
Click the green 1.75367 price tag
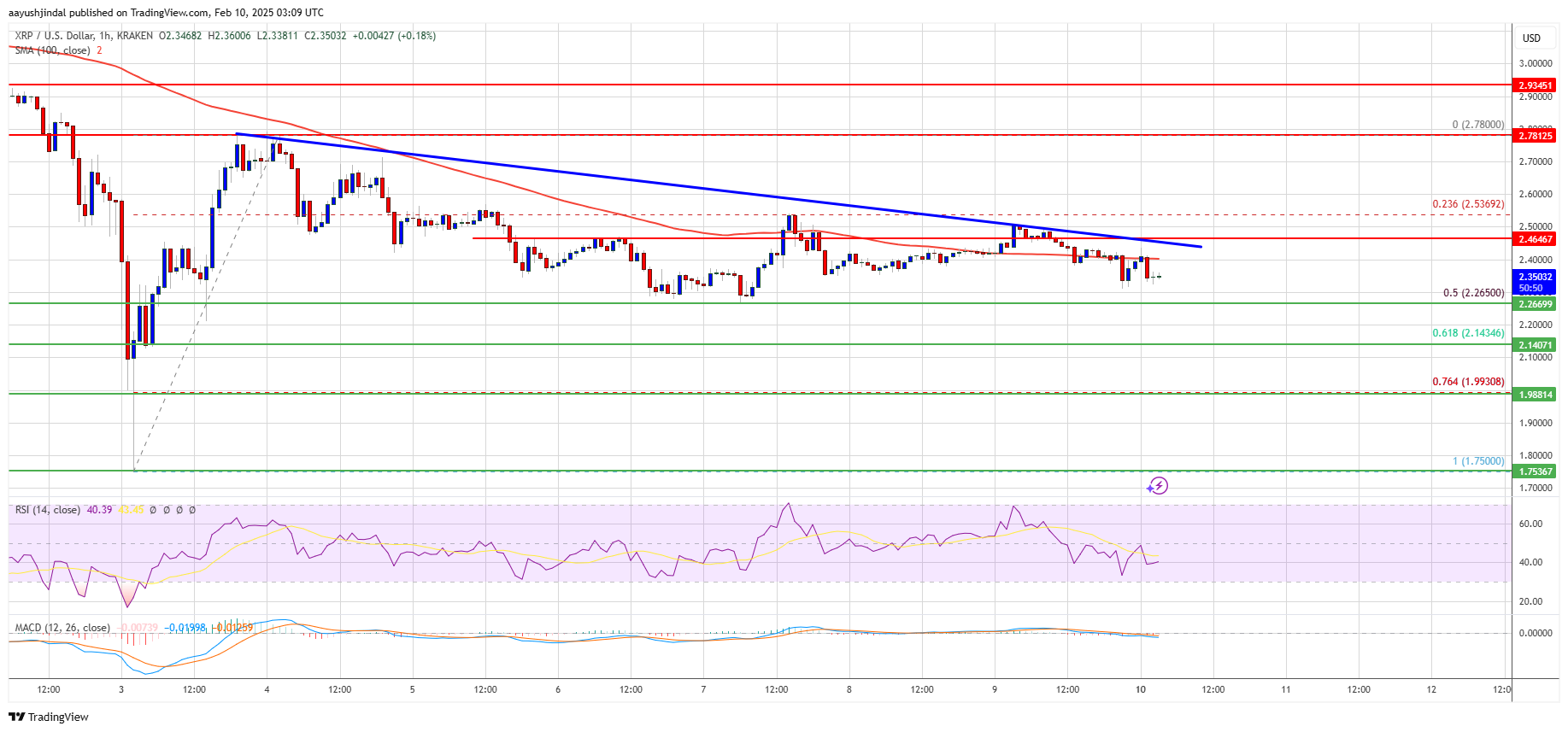[1535, 471]
